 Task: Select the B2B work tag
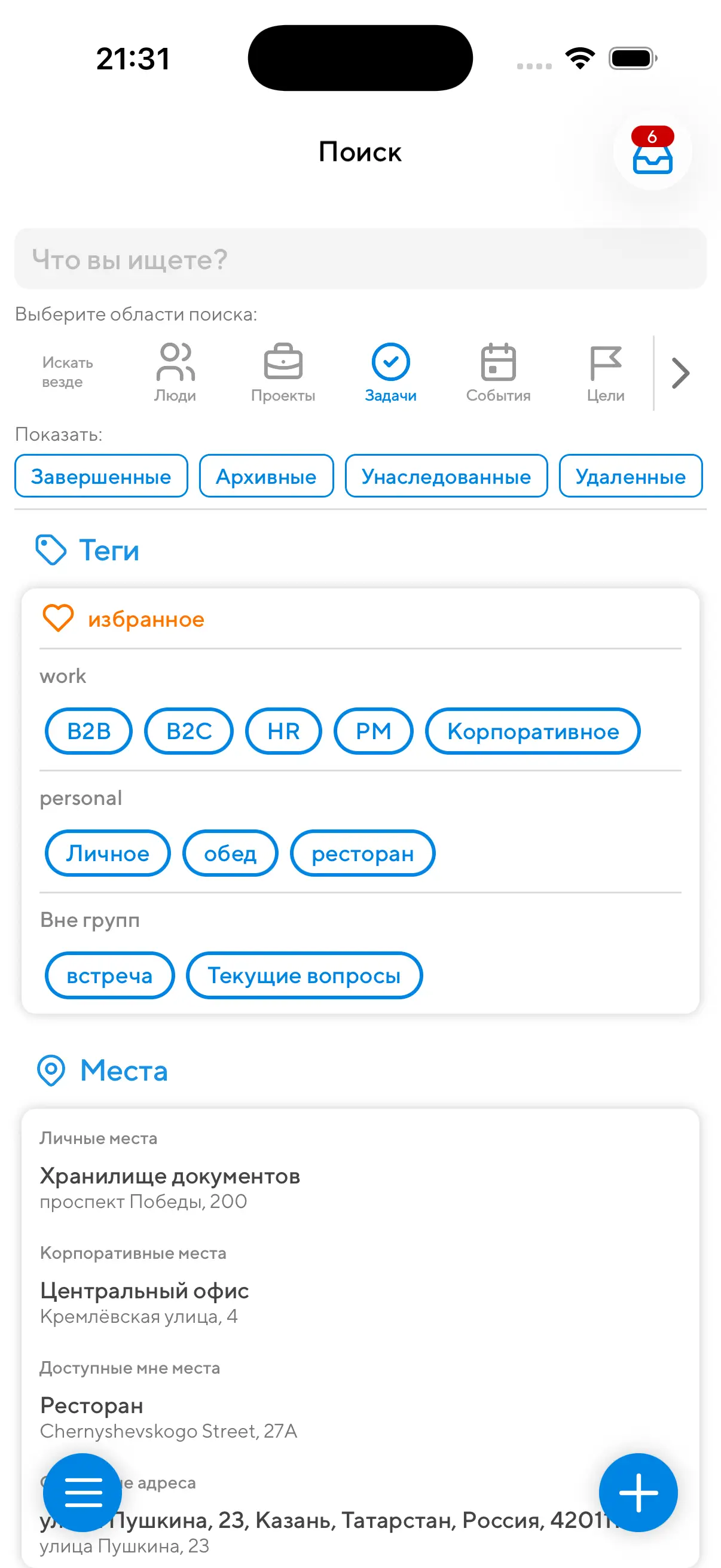[x=89, y=731]
